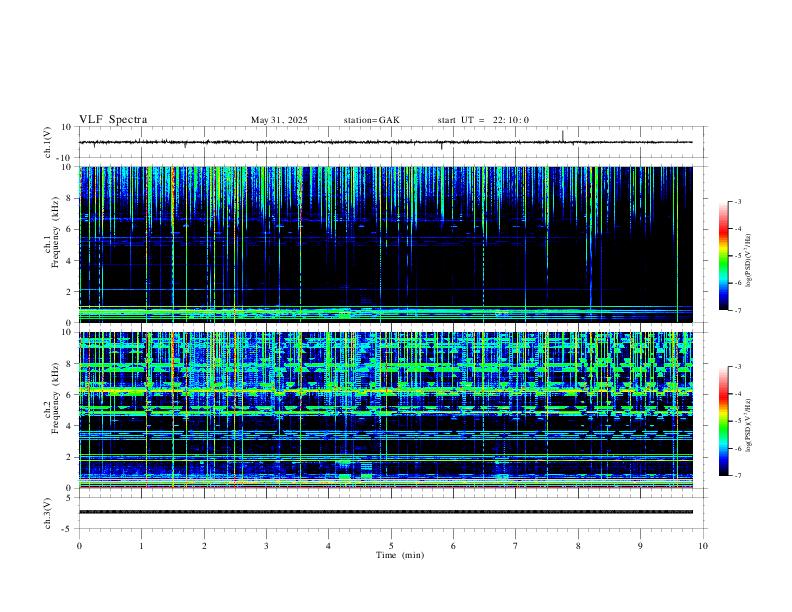Click the "VLF Spectra" title text

(113, 120)
